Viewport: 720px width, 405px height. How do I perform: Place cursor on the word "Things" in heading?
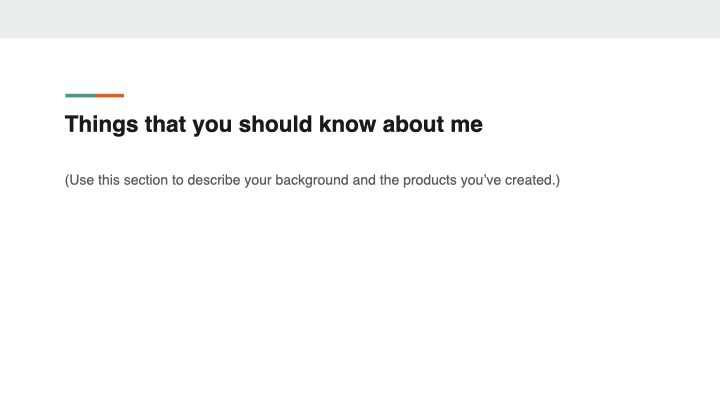(x=99, y=125)
